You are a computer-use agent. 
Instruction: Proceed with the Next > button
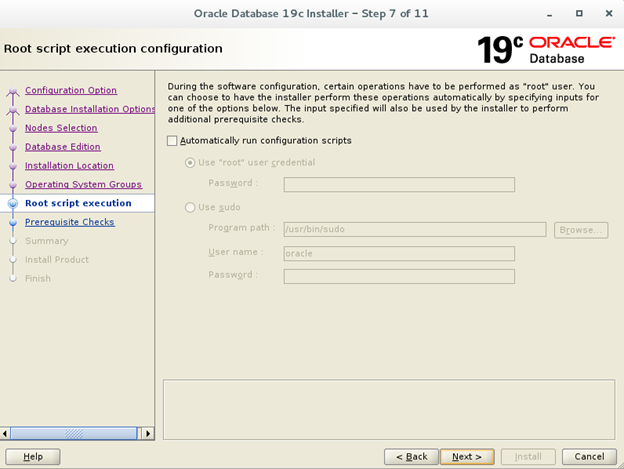pos(467,457)
